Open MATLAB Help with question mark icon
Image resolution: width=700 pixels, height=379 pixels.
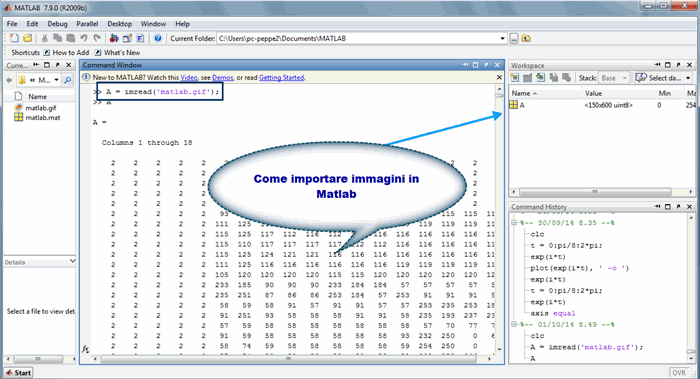point(158,38)
